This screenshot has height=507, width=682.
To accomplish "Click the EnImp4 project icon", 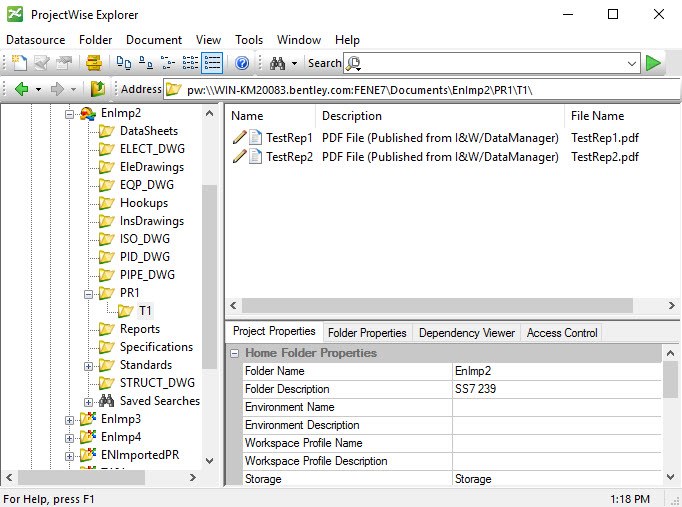I will 88,437.
